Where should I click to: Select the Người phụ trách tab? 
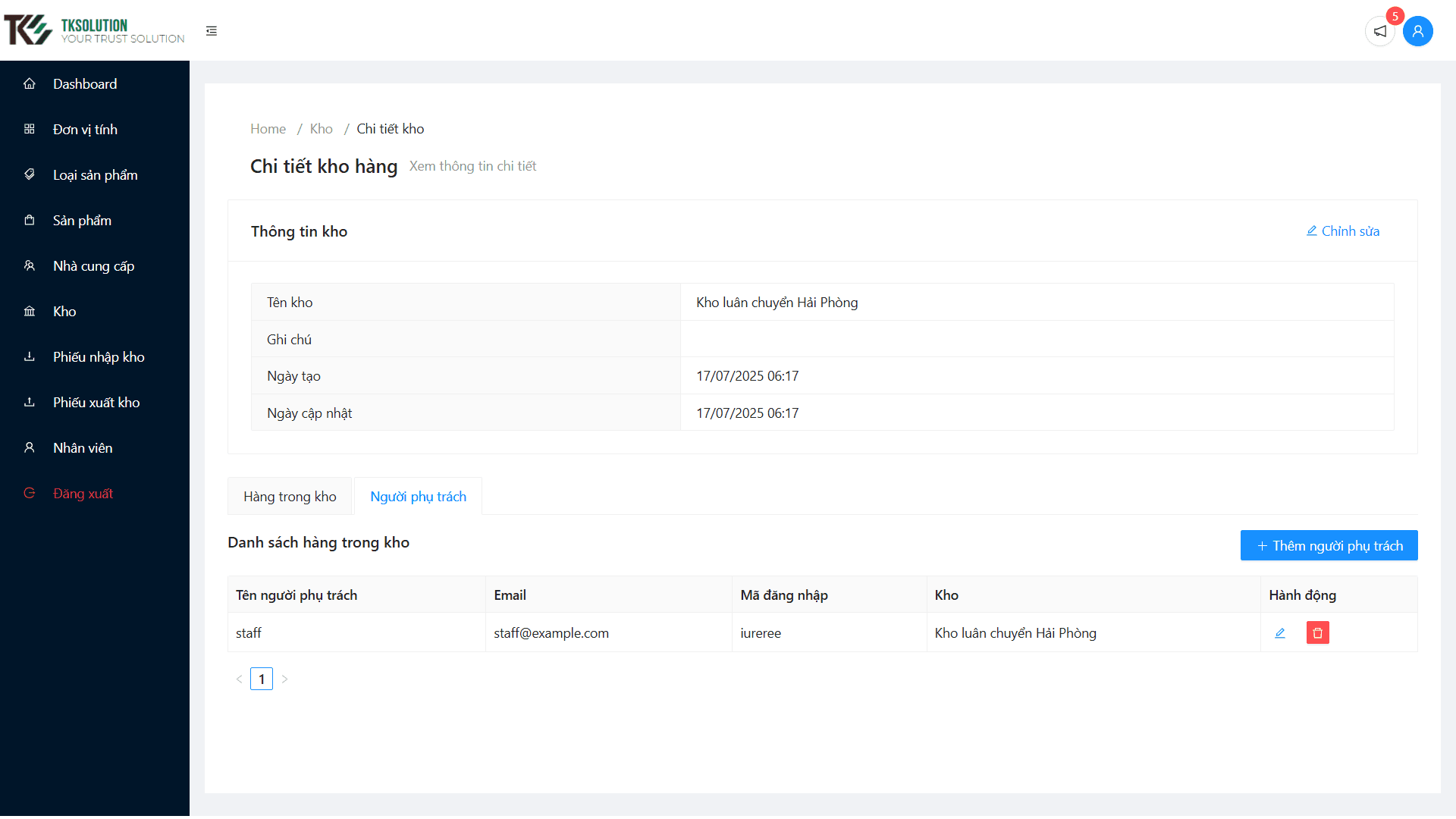pos(418,497)
